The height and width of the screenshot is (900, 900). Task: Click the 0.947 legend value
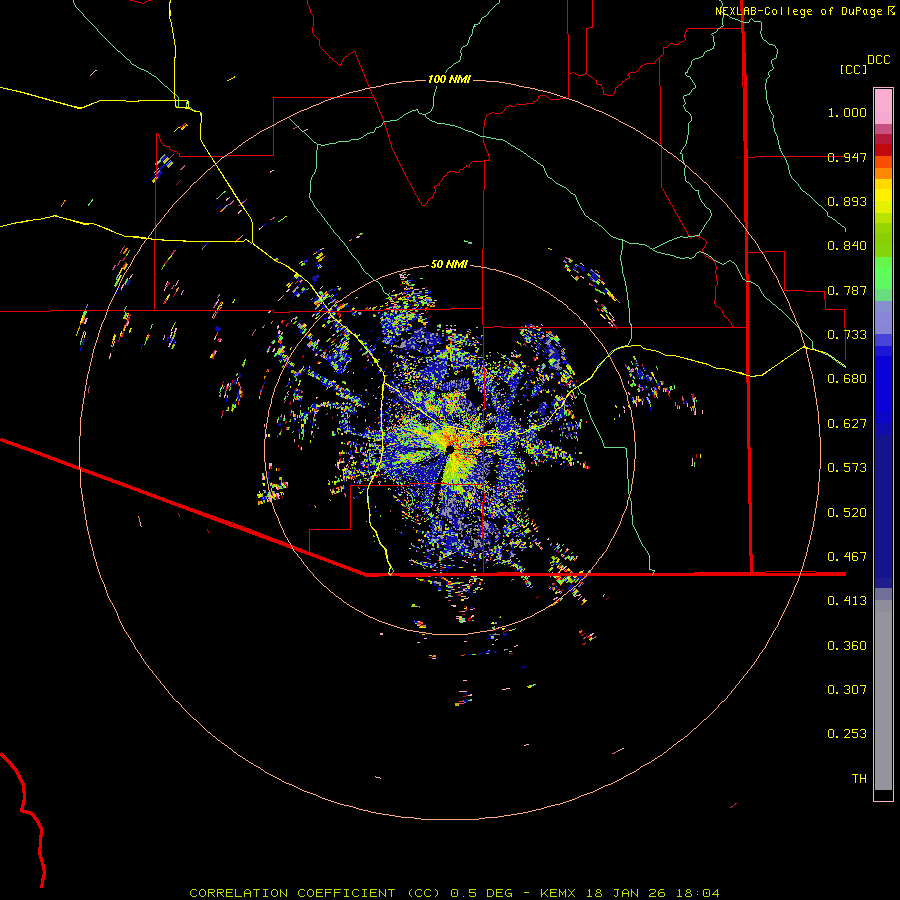pos(847,157)
